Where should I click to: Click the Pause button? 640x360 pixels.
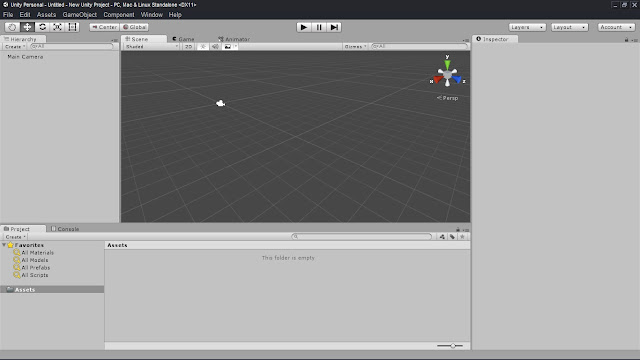[319, 27]
